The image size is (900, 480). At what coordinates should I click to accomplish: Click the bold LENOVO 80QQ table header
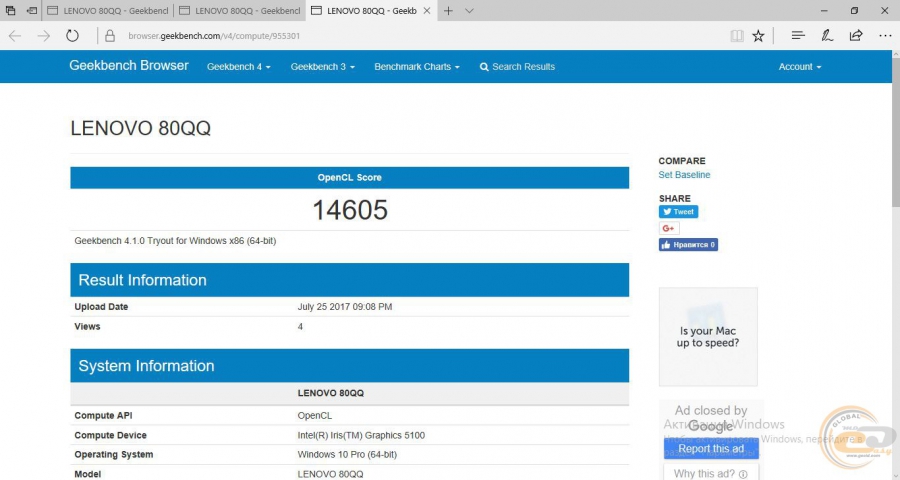point(331,393)
